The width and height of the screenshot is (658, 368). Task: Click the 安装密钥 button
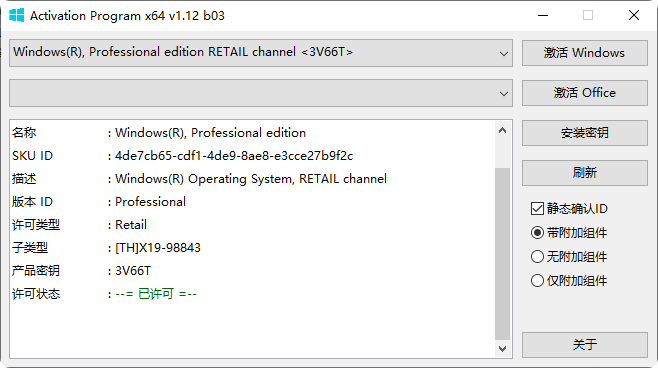pos(585,133)
